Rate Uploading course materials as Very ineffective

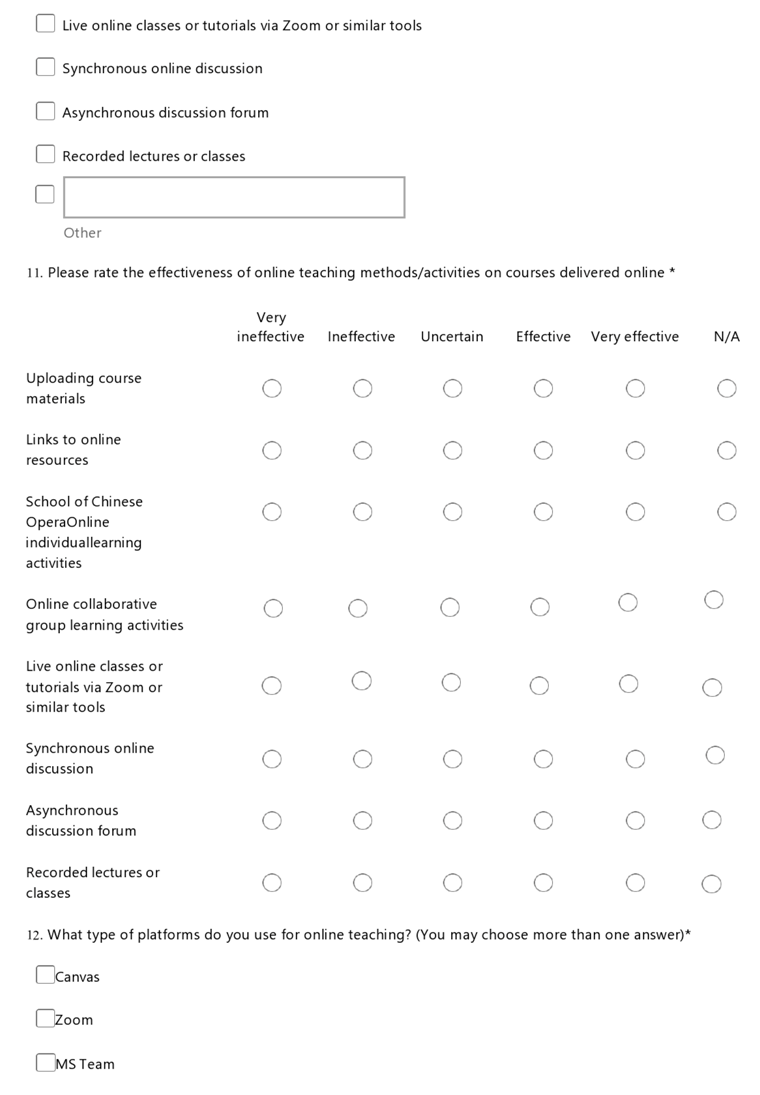tap(272, 388)
